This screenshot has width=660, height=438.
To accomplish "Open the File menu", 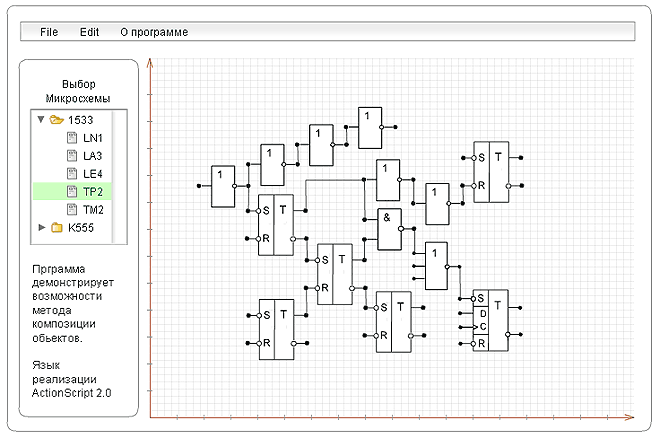I will tap(49, 32).
